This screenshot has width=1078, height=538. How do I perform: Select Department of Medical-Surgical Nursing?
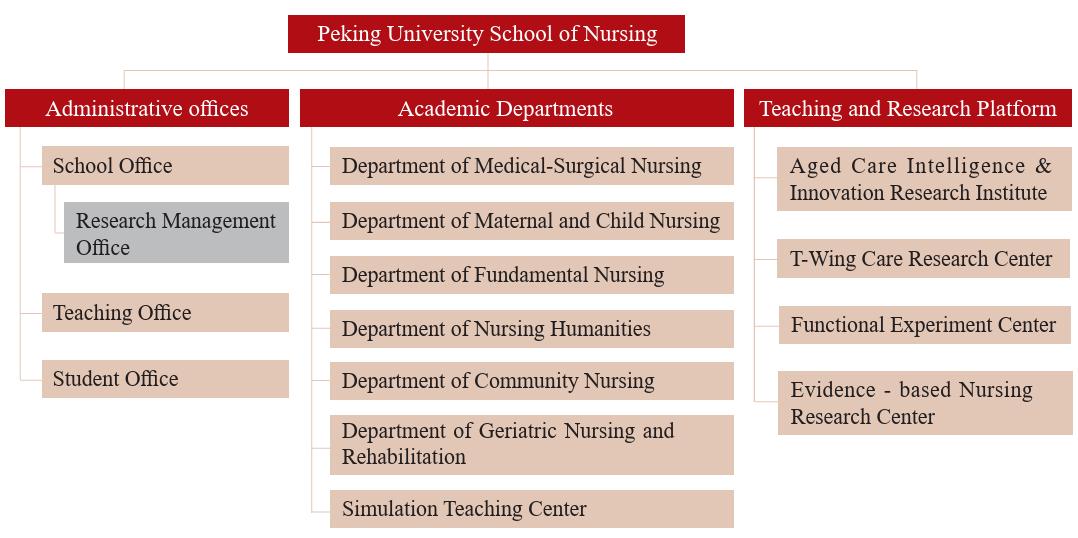point(531,166)
